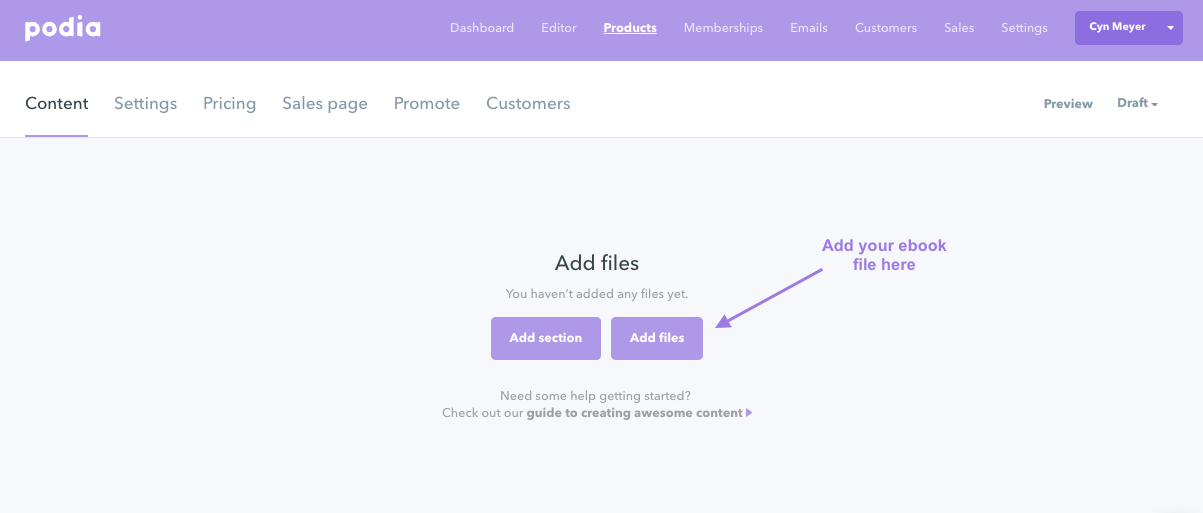Go to Editor in top navigation
Screen dimensions: 1203x513
point(559,28)
